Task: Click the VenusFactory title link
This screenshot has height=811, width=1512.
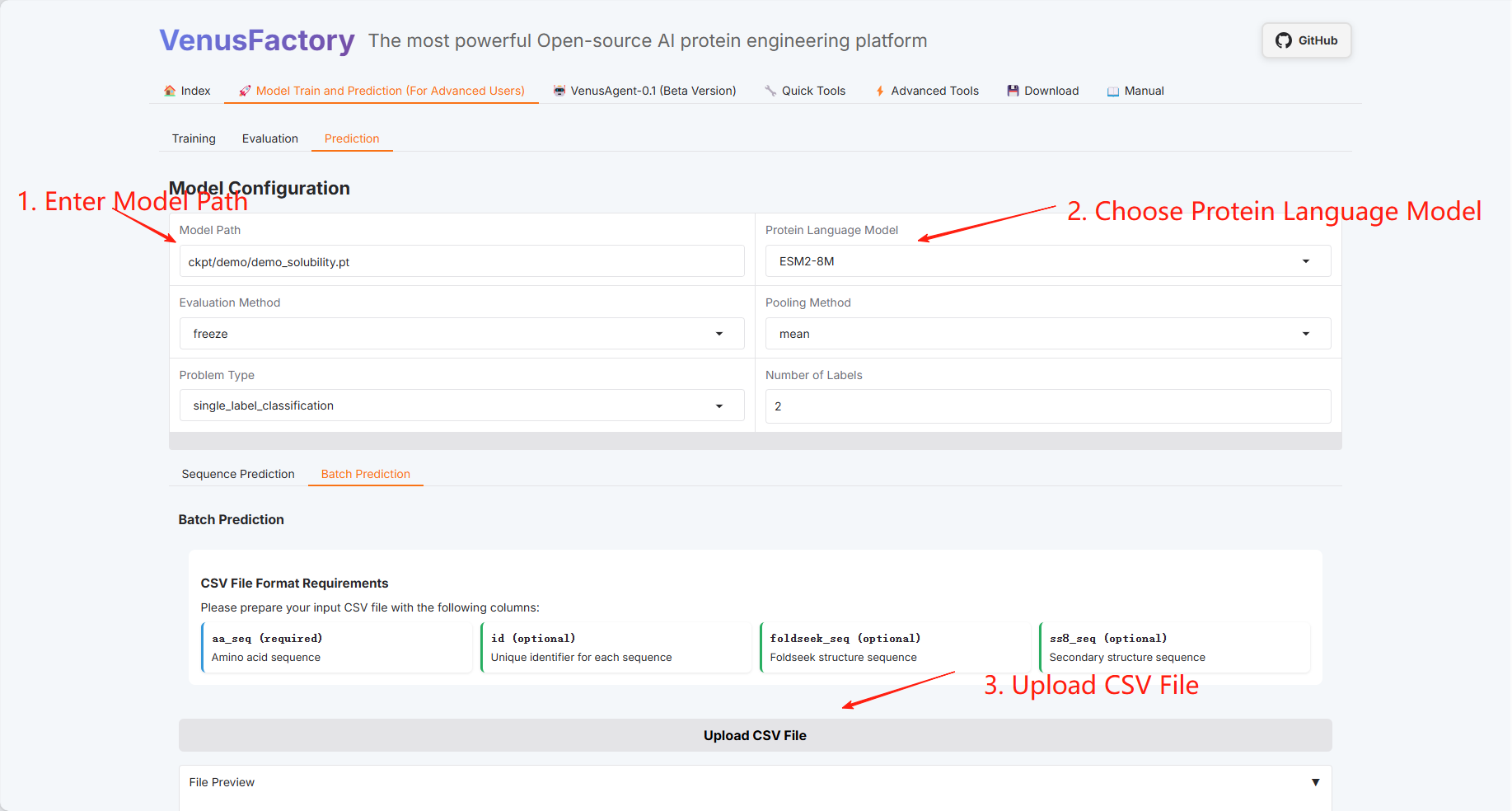Action: pyautogui.click(x=256, y=40)
